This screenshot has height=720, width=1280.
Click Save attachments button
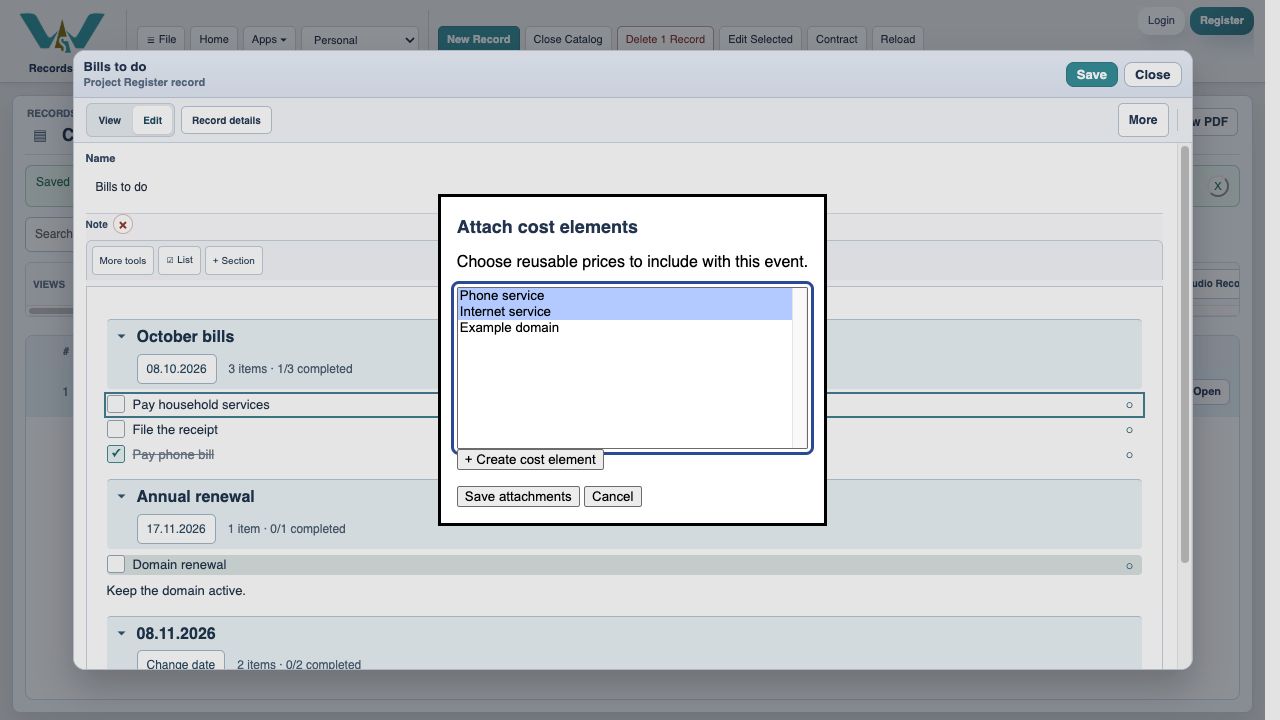(518, 497)
